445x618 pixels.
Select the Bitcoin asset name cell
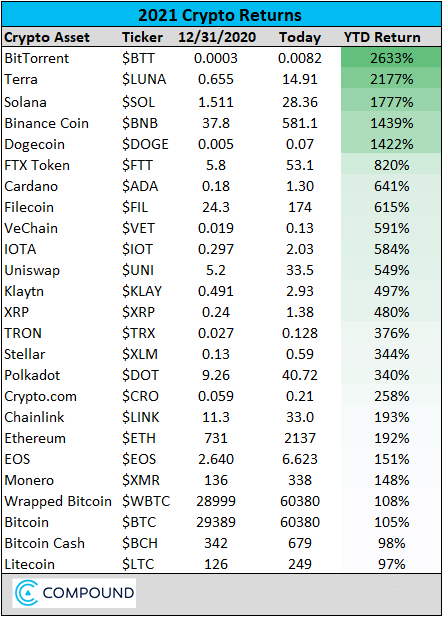(x=26, y=522)
